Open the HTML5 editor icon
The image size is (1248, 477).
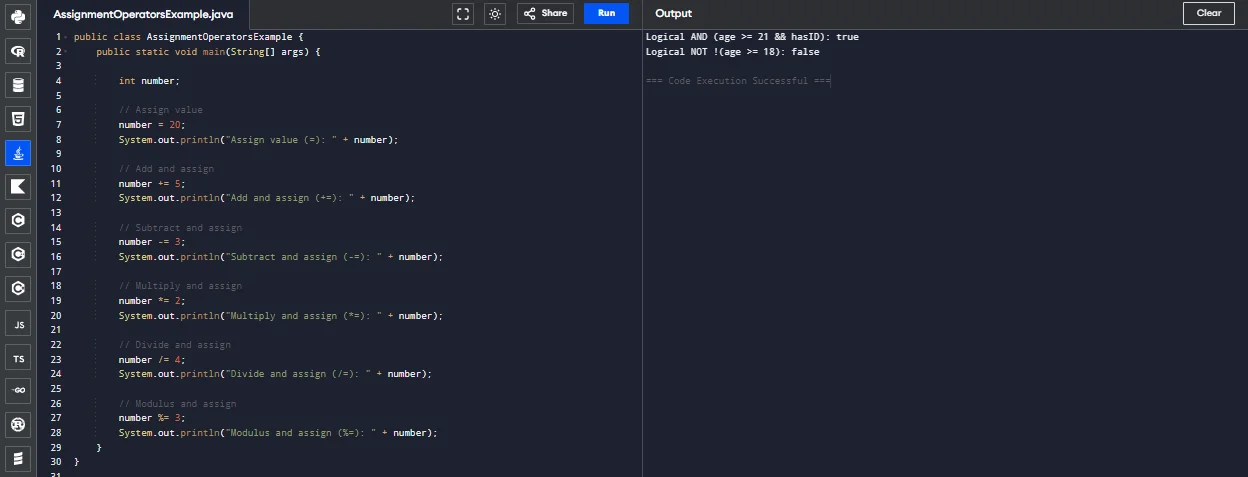(18, 119)
